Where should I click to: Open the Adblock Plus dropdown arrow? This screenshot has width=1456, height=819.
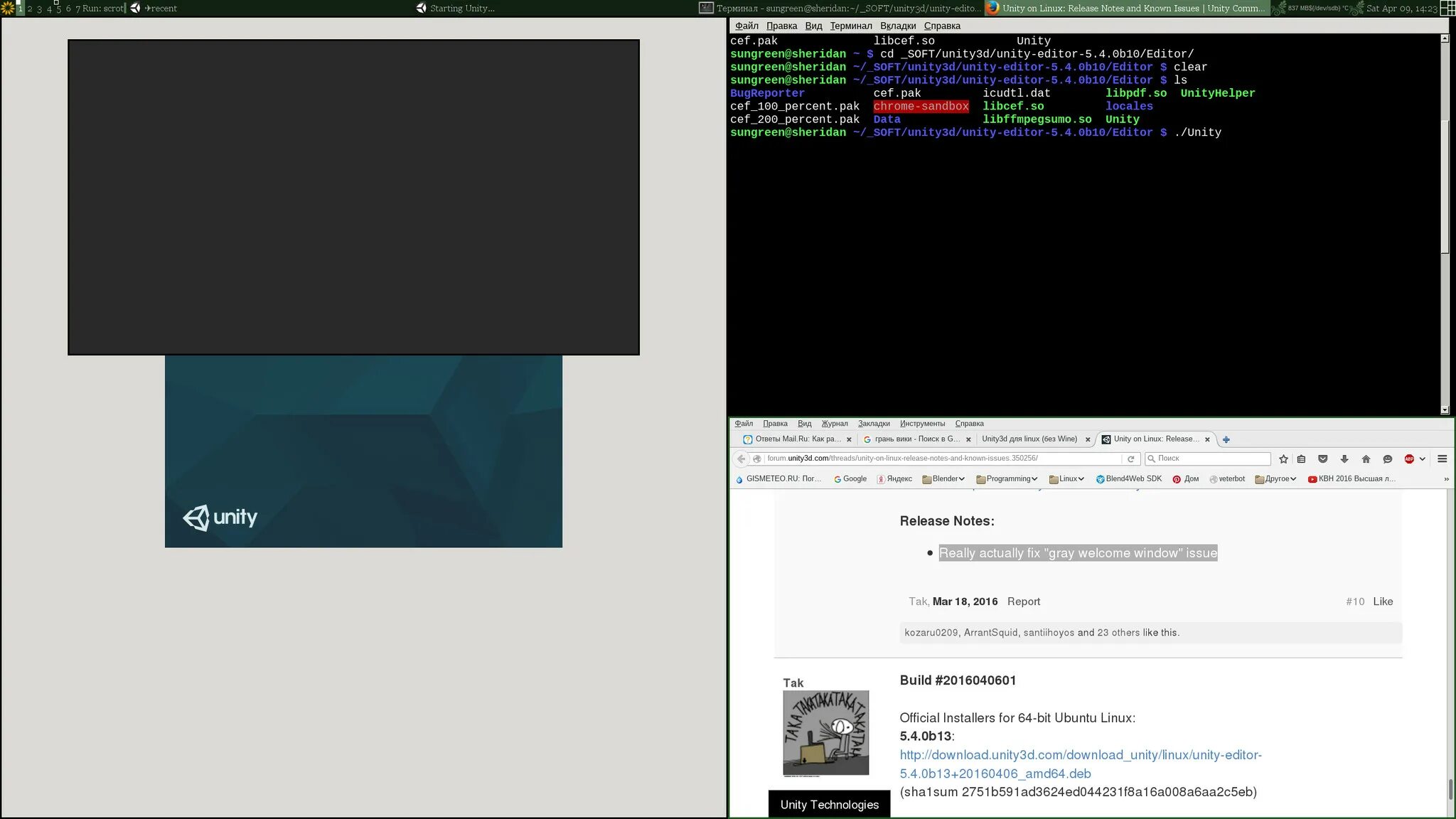[x=1423, y=459]
